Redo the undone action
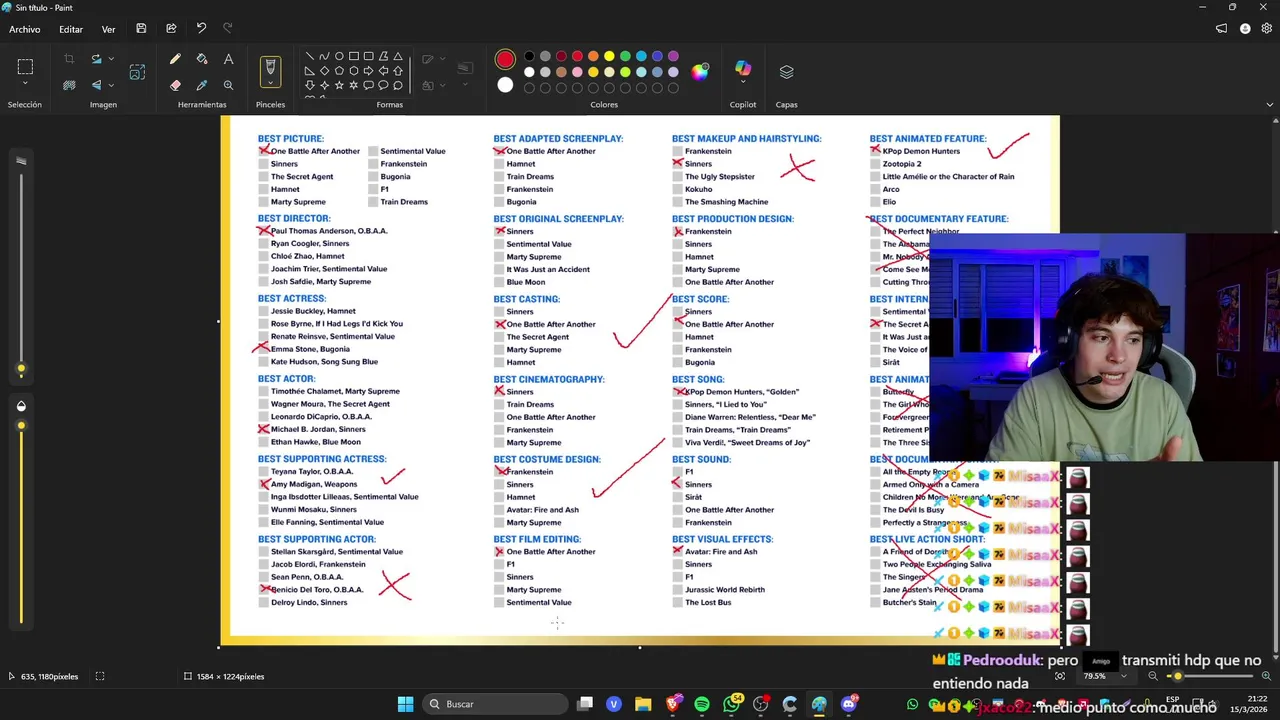The height and width of the screenshot is (720, 1280). (x=228, y=29)
